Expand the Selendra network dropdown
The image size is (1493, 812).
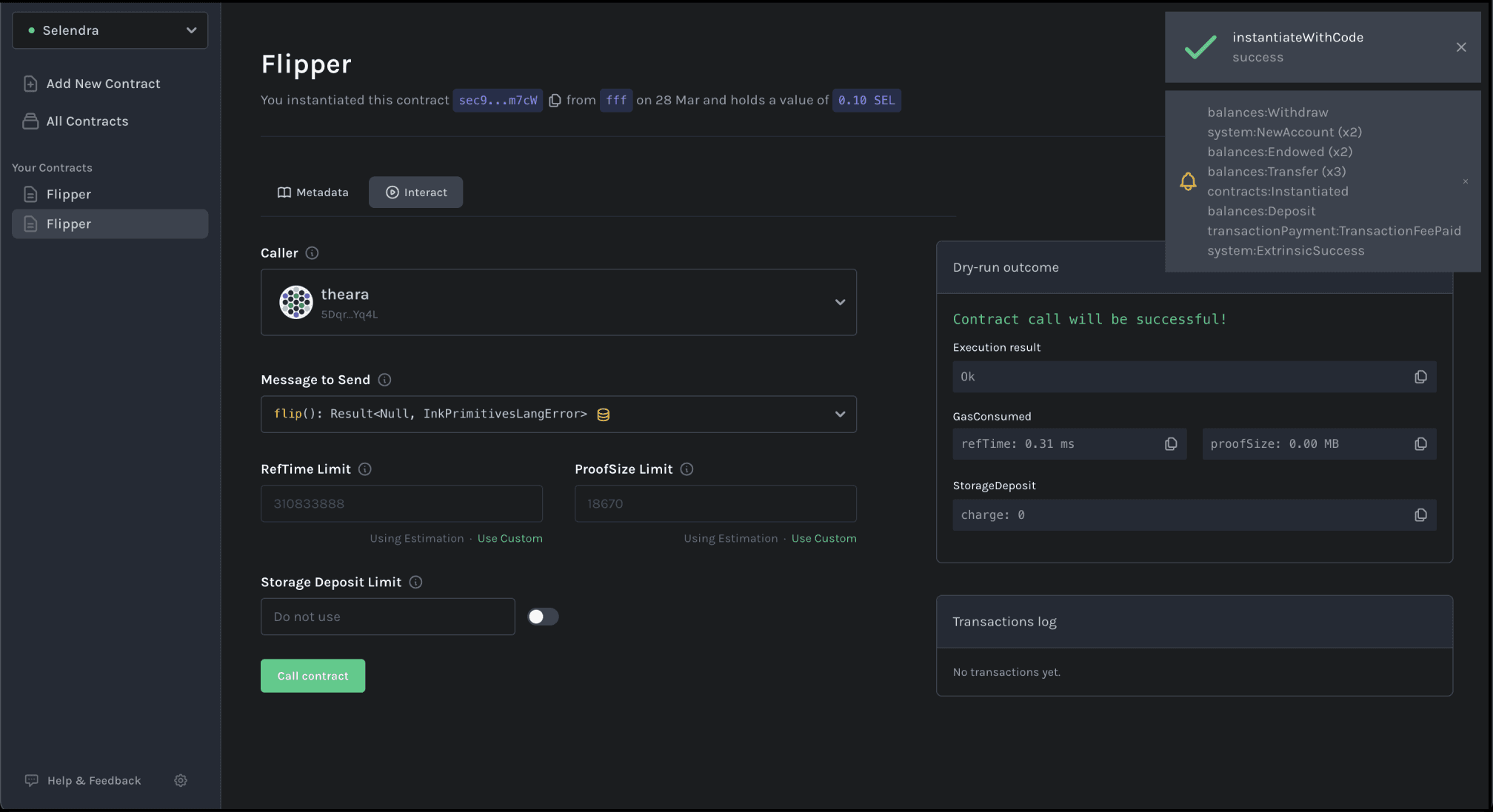[110, 30]
